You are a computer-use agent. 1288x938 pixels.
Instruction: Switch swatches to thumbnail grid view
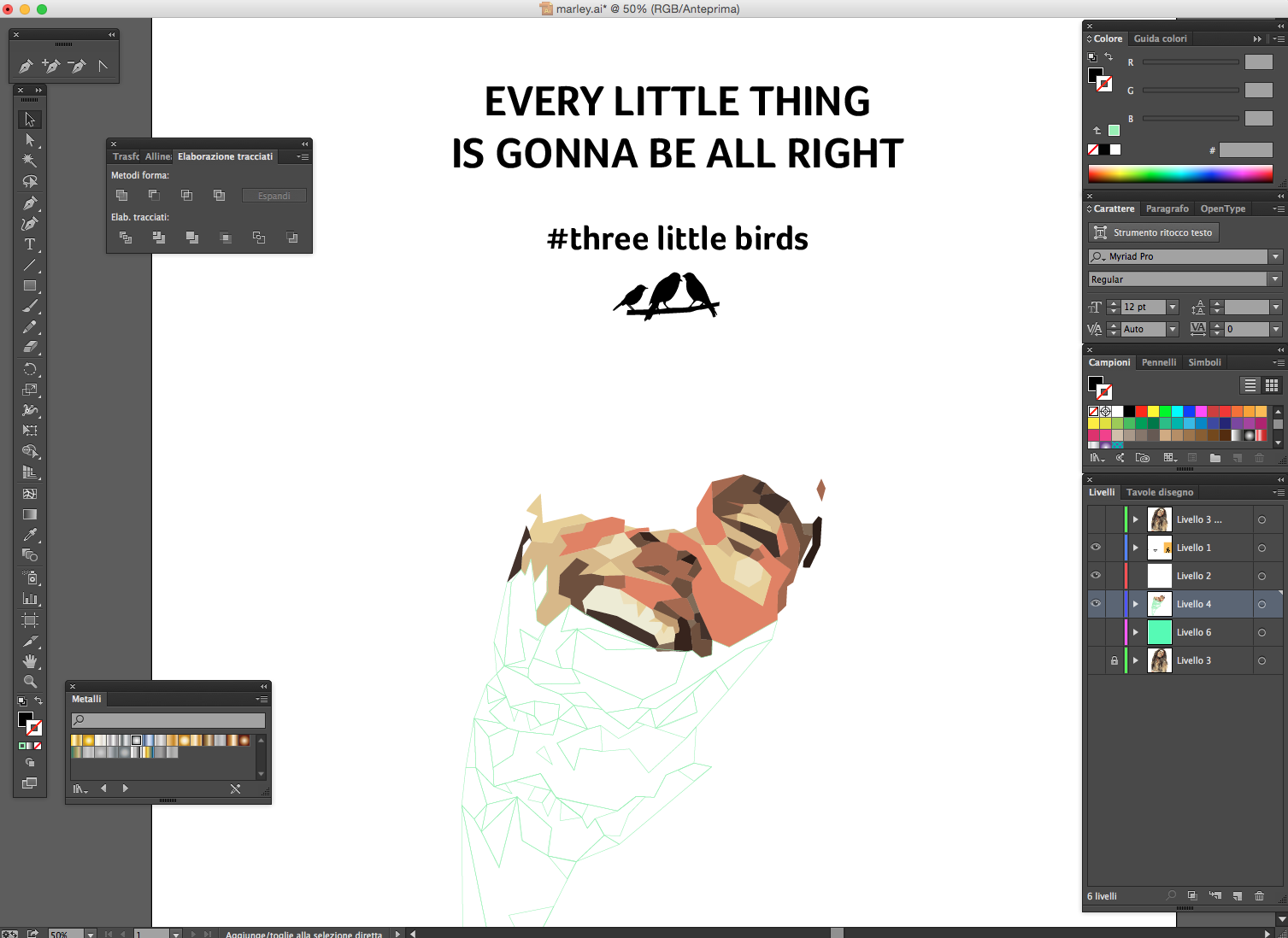point(1272,385)
